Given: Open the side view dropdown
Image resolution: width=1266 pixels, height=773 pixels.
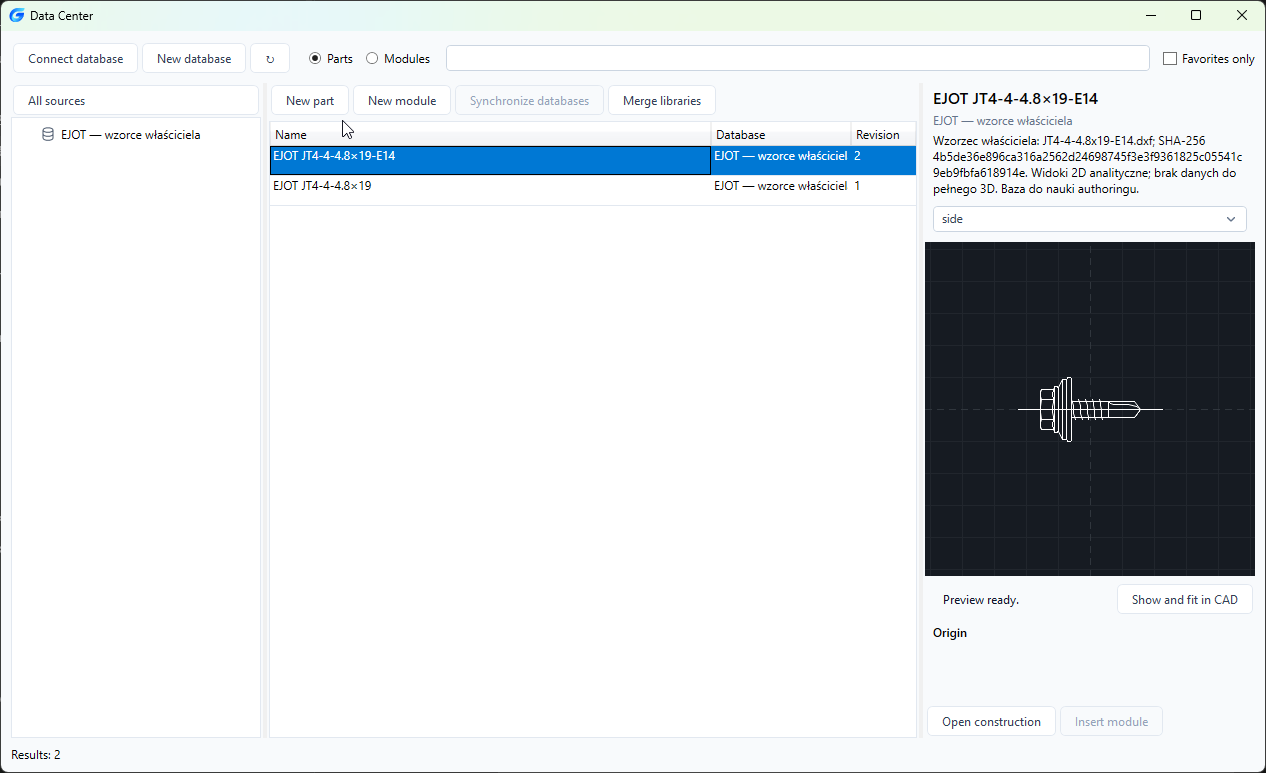Looking at the screenshot, I should point(1089,219).
